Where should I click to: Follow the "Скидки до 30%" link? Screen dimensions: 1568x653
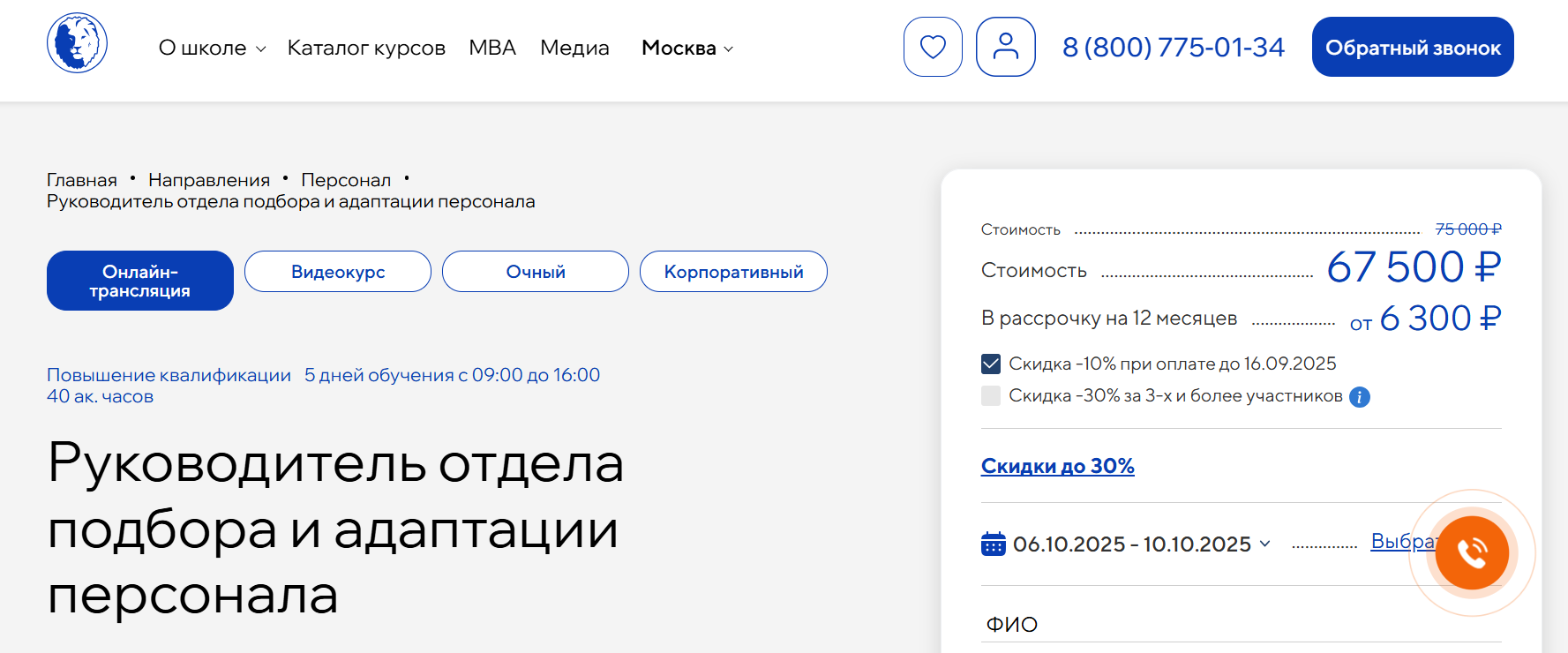pyautogui.click(x=1057, y=466)
